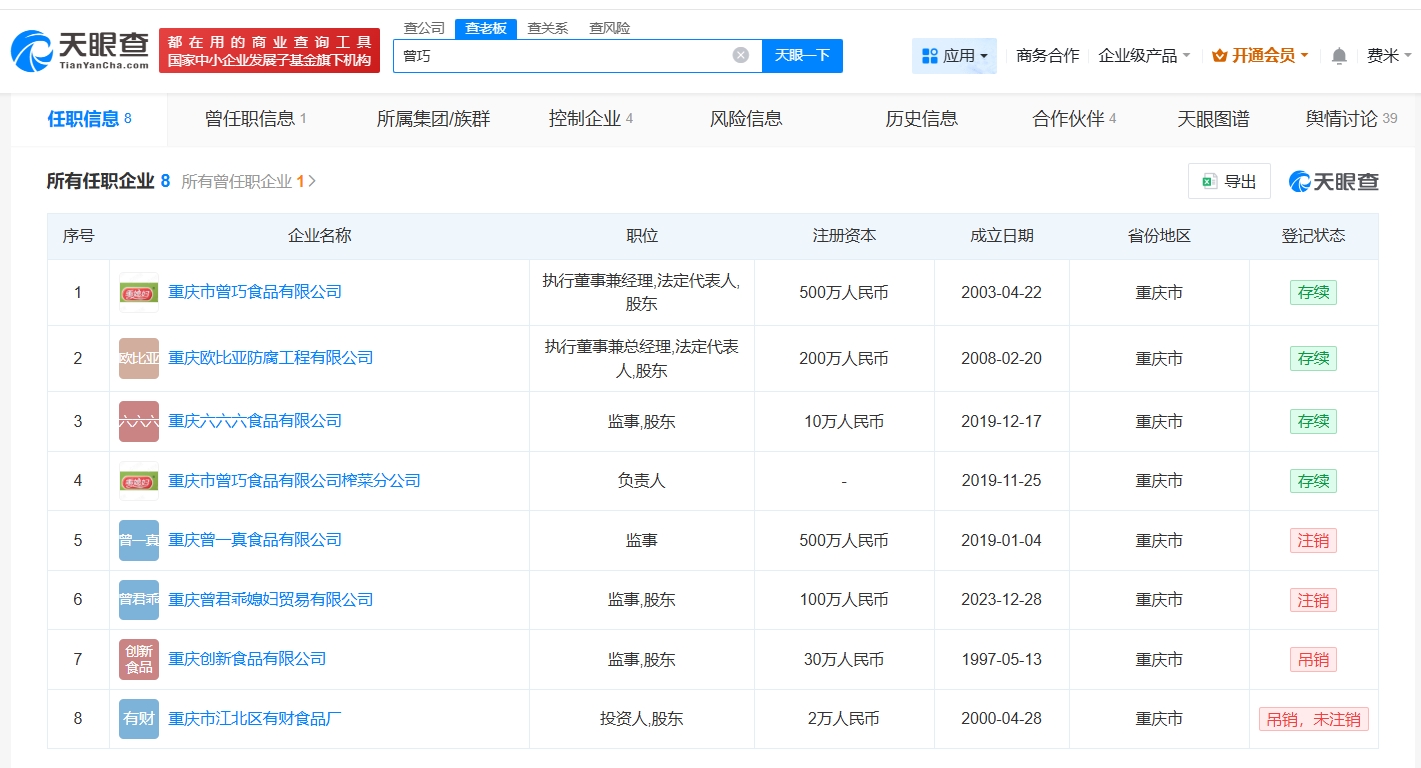This screenshot has height=768, width=1421.
Task: Open the 重庆市曾巧食品有限公司 company link
Action: pos(255,292)
